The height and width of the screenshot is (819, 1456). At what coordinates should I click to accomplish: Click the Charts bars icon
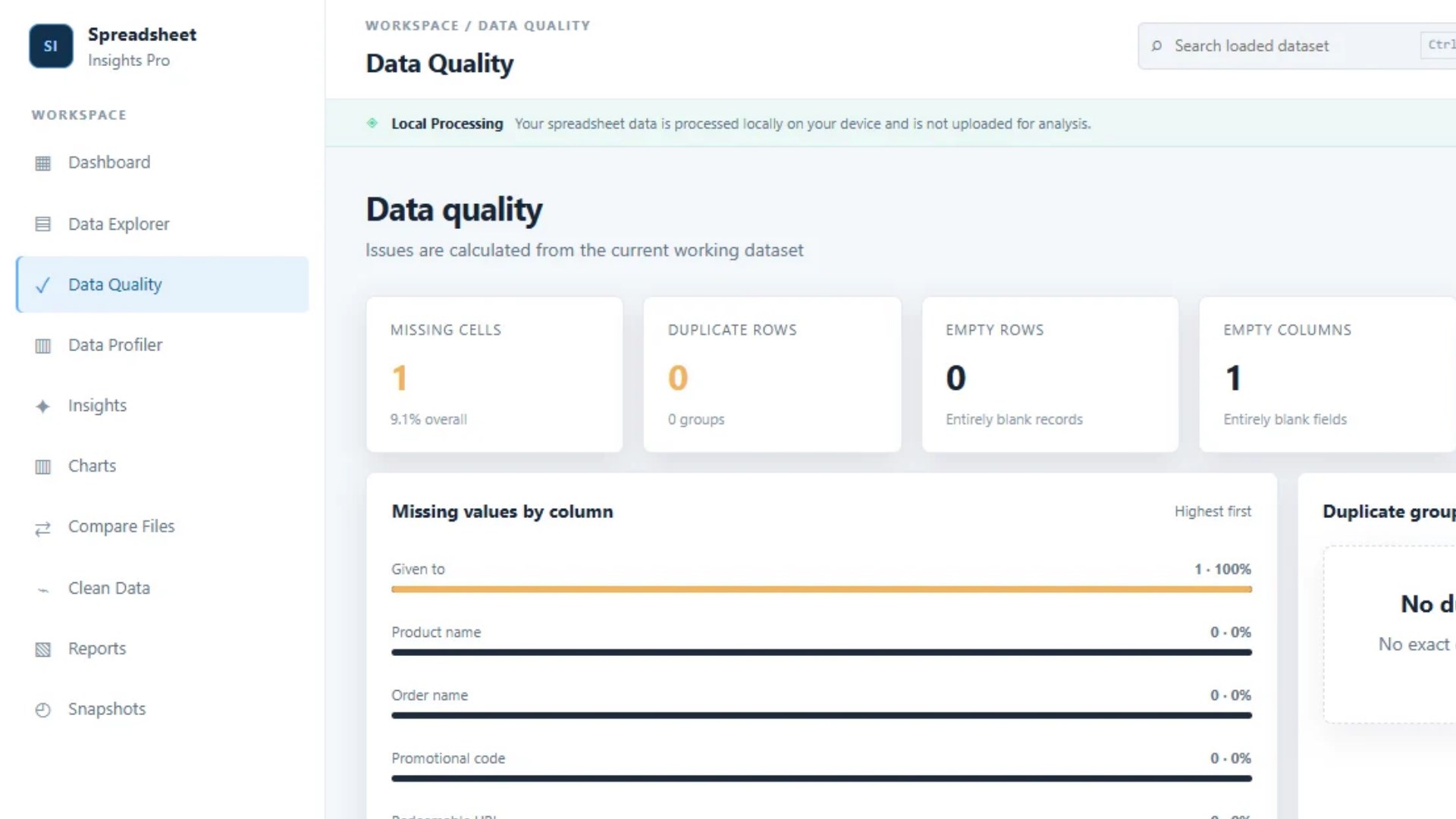43,466
